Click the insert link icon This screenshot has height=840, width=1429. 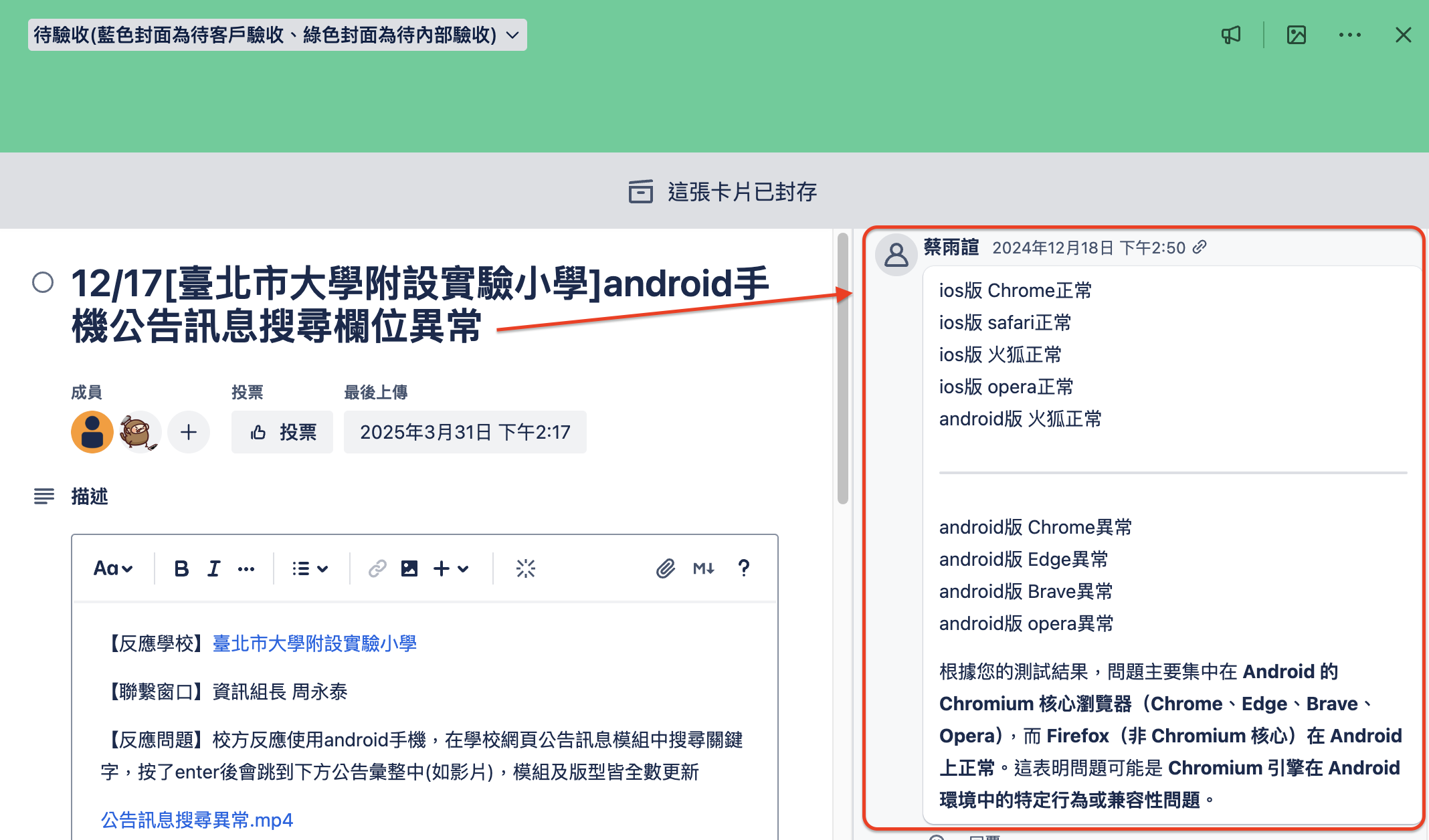[x=377, y=568]
